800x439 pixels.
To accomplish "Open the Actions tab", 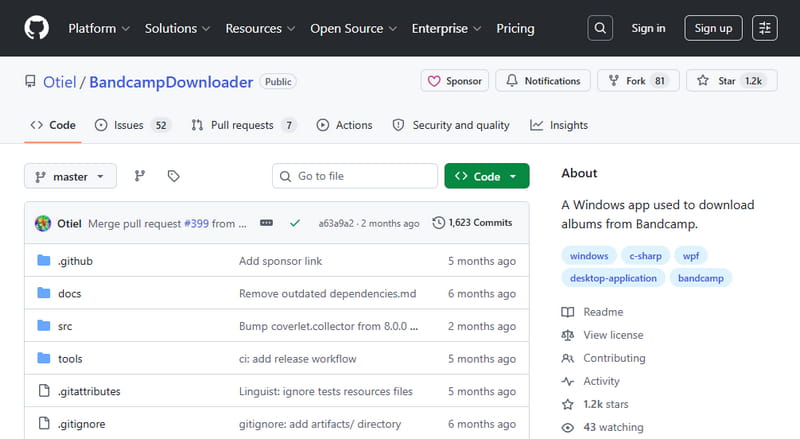I will [344, 125].
